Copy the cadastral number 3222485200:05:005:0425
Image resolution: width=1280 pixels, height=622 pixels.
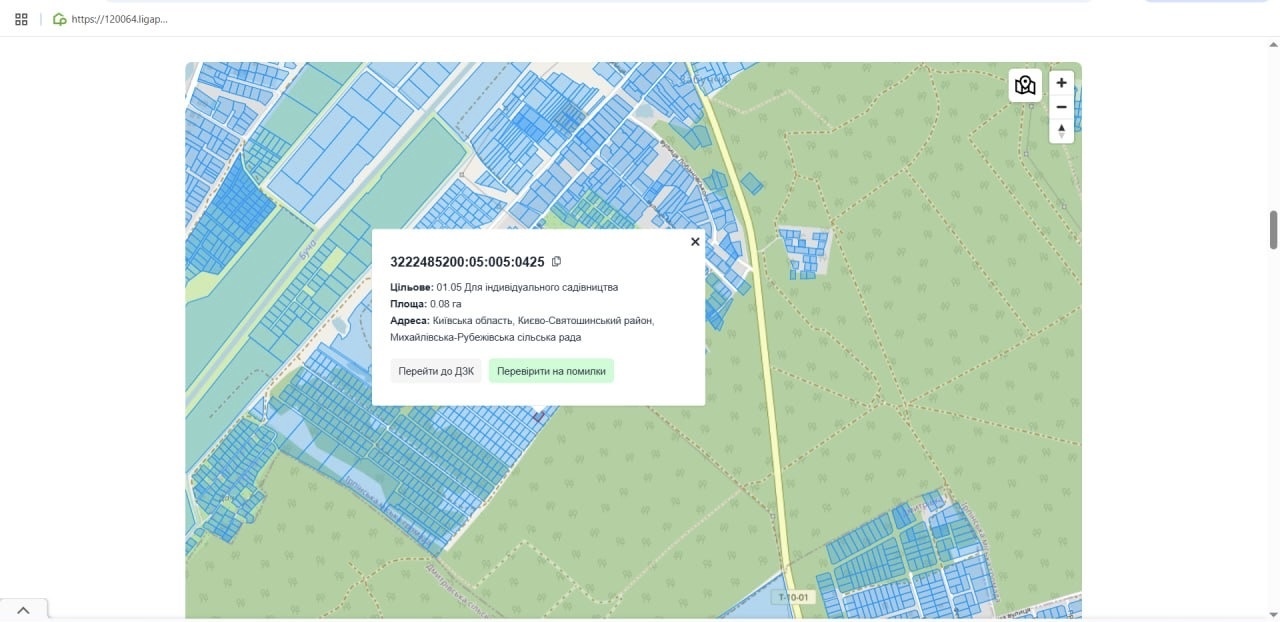(x=557, y=262)
